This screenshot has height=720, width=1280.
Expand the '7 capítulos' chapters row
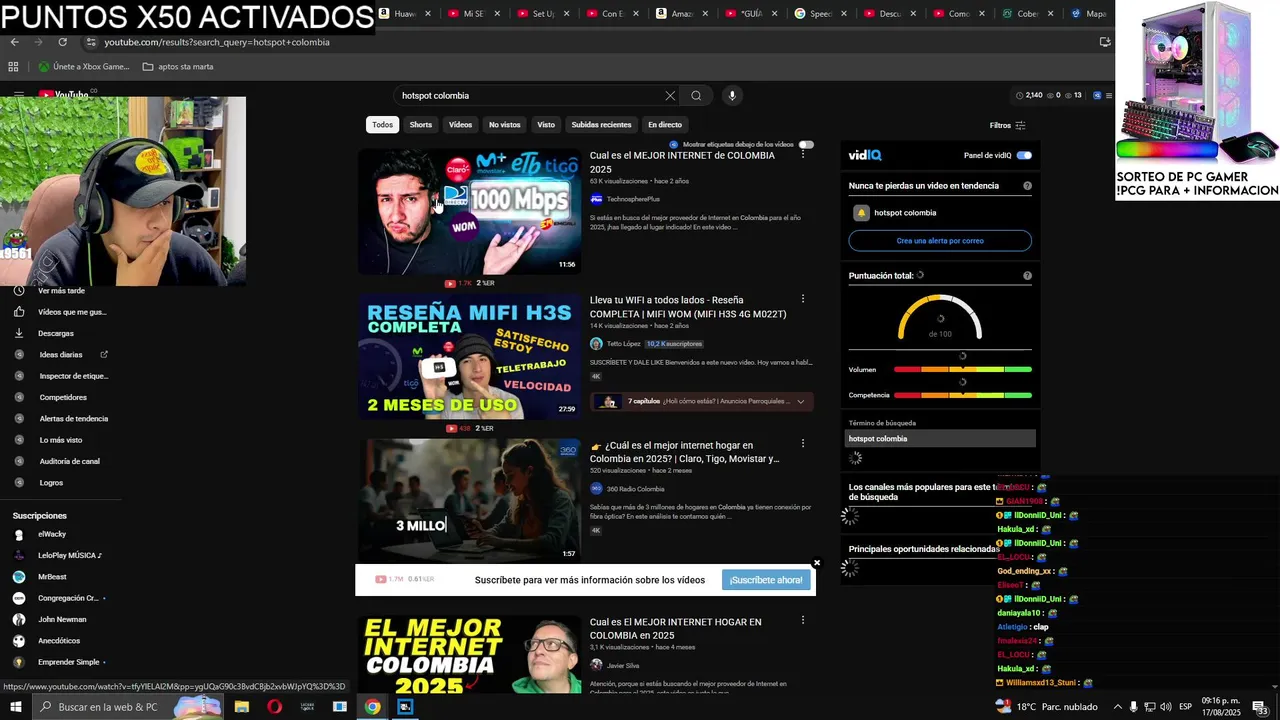pyautogui.click(x=703, y=401)
